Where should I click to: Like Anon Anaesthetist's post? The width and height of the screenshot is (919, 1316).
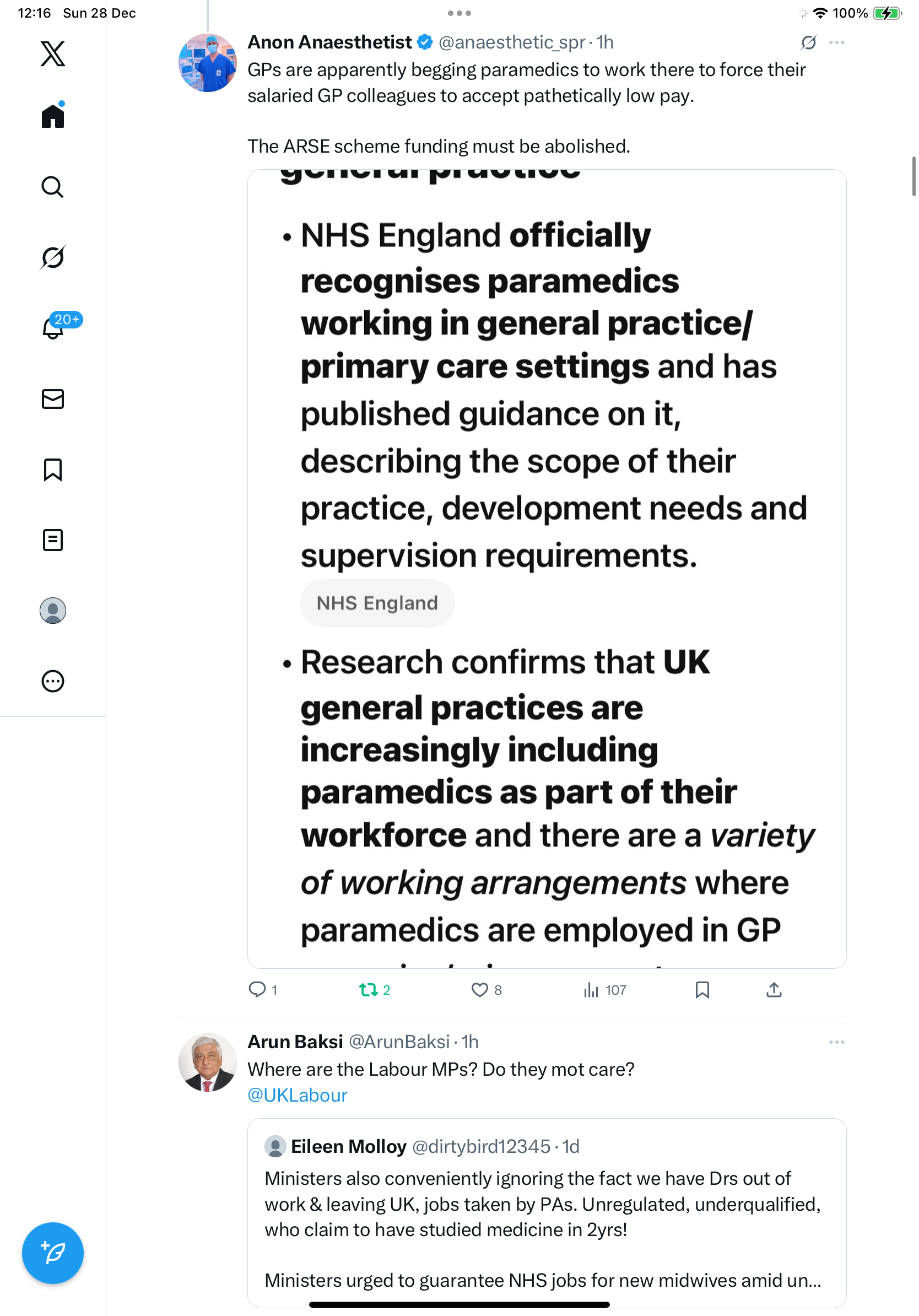(479, 990)
